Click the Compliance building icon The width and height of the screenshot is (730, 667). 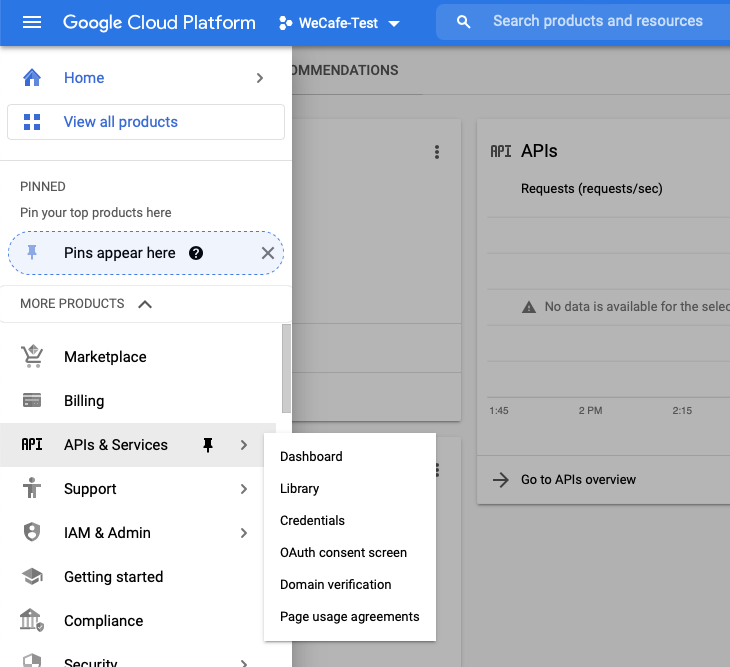click(32, 621)
